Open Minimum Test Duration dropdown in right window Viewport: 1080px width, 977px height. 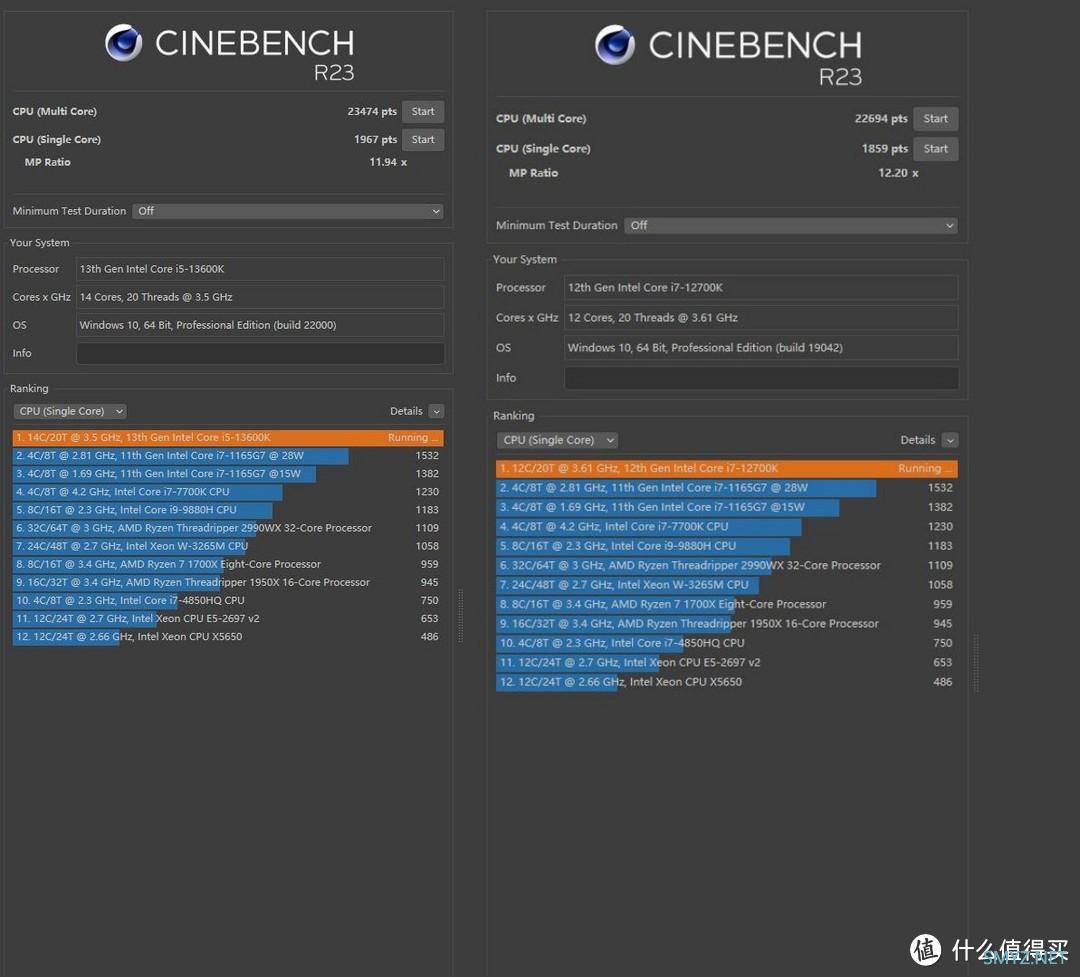791,225
